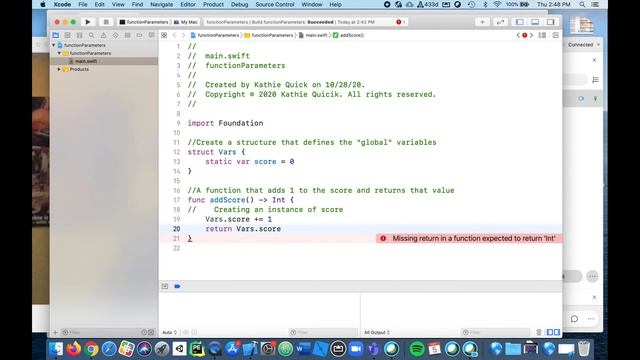Image resolution: width=640 pixels, height=360 pixels.
Task: Open the Source Control menu
Action: 275,4
